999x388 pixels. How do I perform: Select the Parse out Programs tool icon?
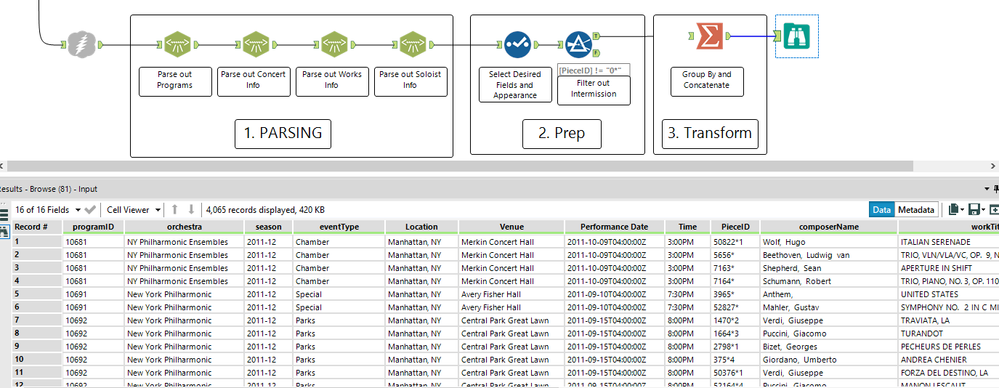176,45
